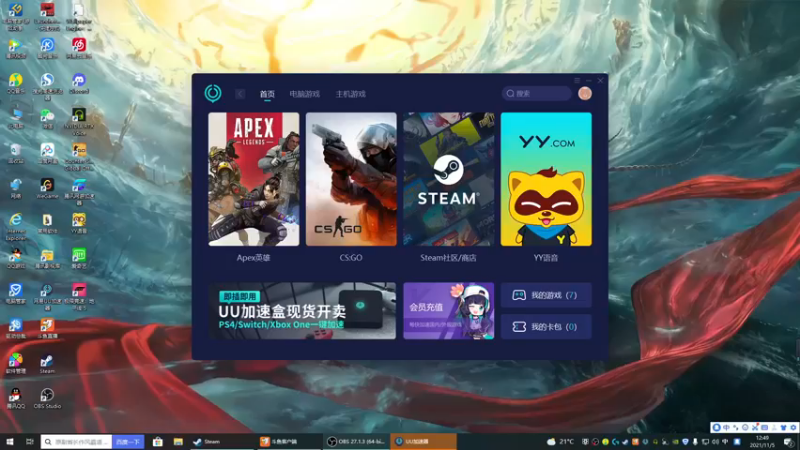The width and height of the screenshot is (800, 450).
Task: Open the 微信 WeChat desktop shortcut
Action: tap(47, 118)
